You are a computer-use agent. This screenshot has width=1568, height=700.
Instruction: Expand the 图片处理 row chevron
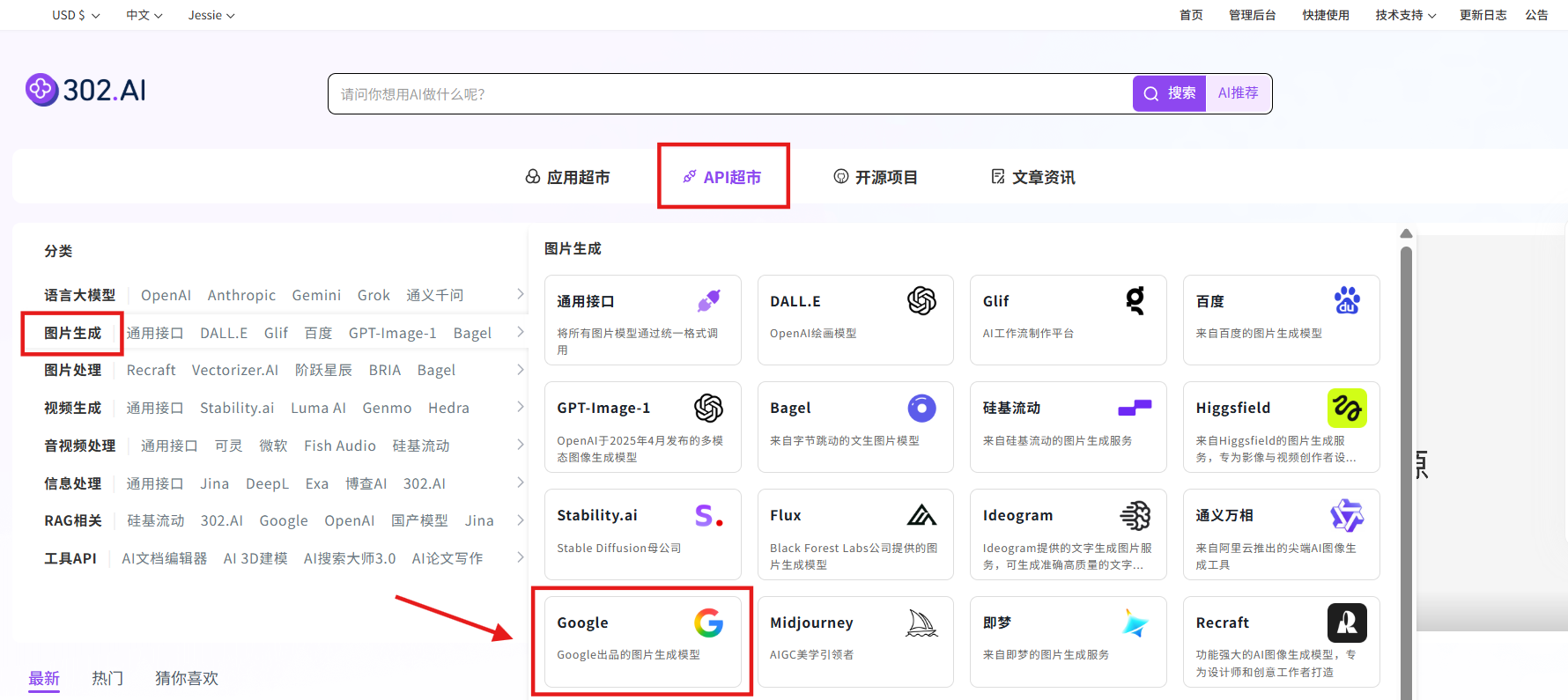(521, 370)
